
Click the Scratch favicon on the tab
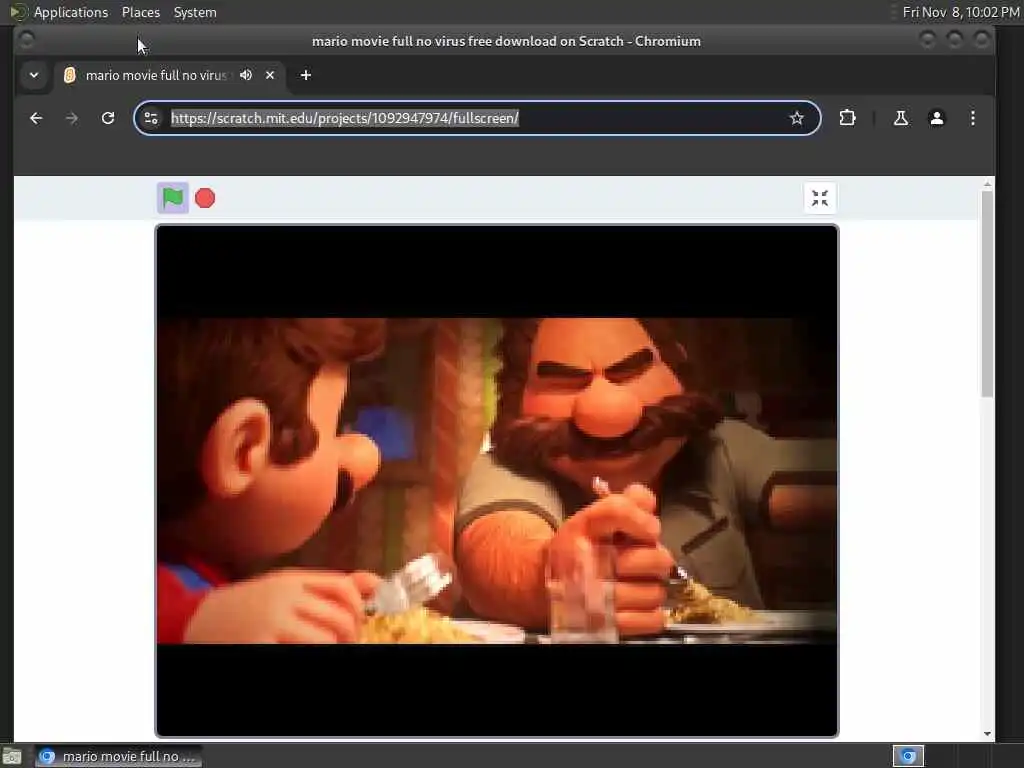tap(69, 75)
